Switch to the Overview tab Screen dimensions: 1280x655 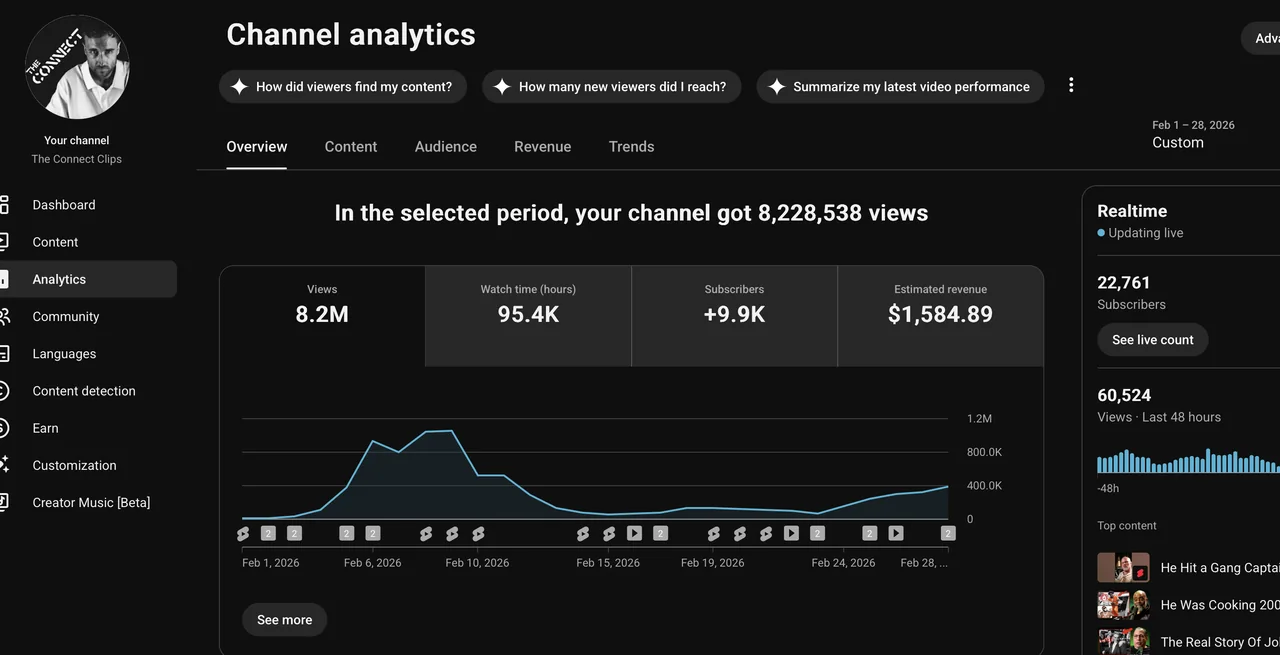pos(257,147)
